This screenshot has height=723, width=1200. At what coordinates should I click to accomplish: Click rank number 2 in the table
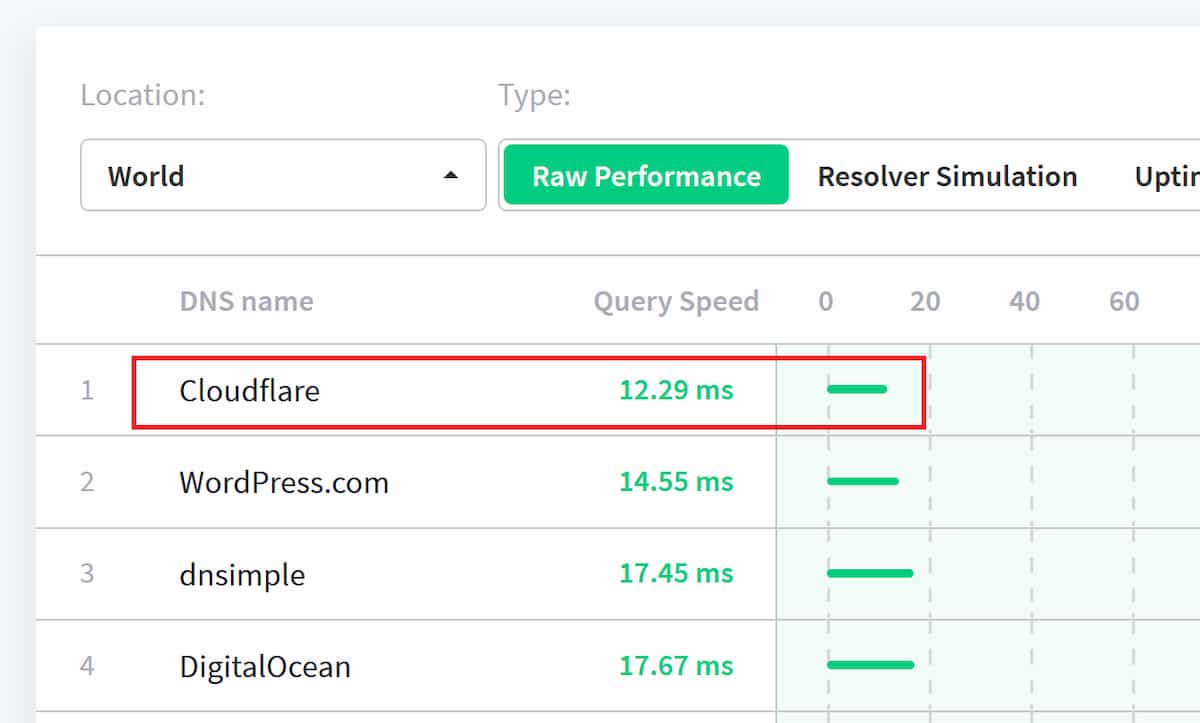tap(87, 482)
